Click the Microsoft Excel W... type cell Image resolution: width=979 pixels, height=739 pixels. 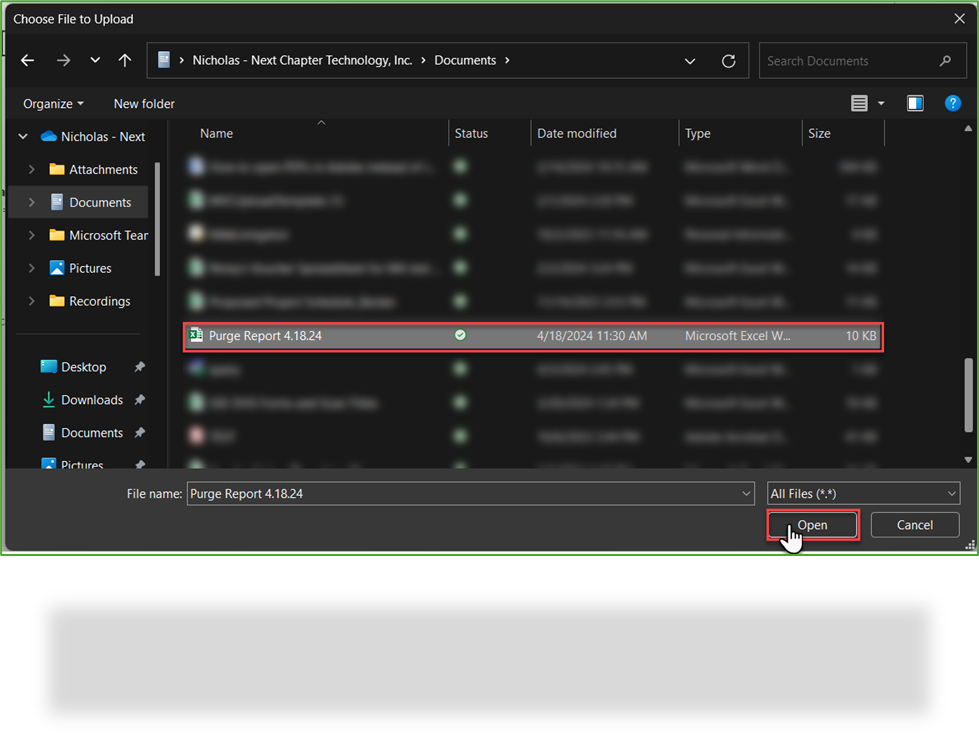tap(737, 336)
